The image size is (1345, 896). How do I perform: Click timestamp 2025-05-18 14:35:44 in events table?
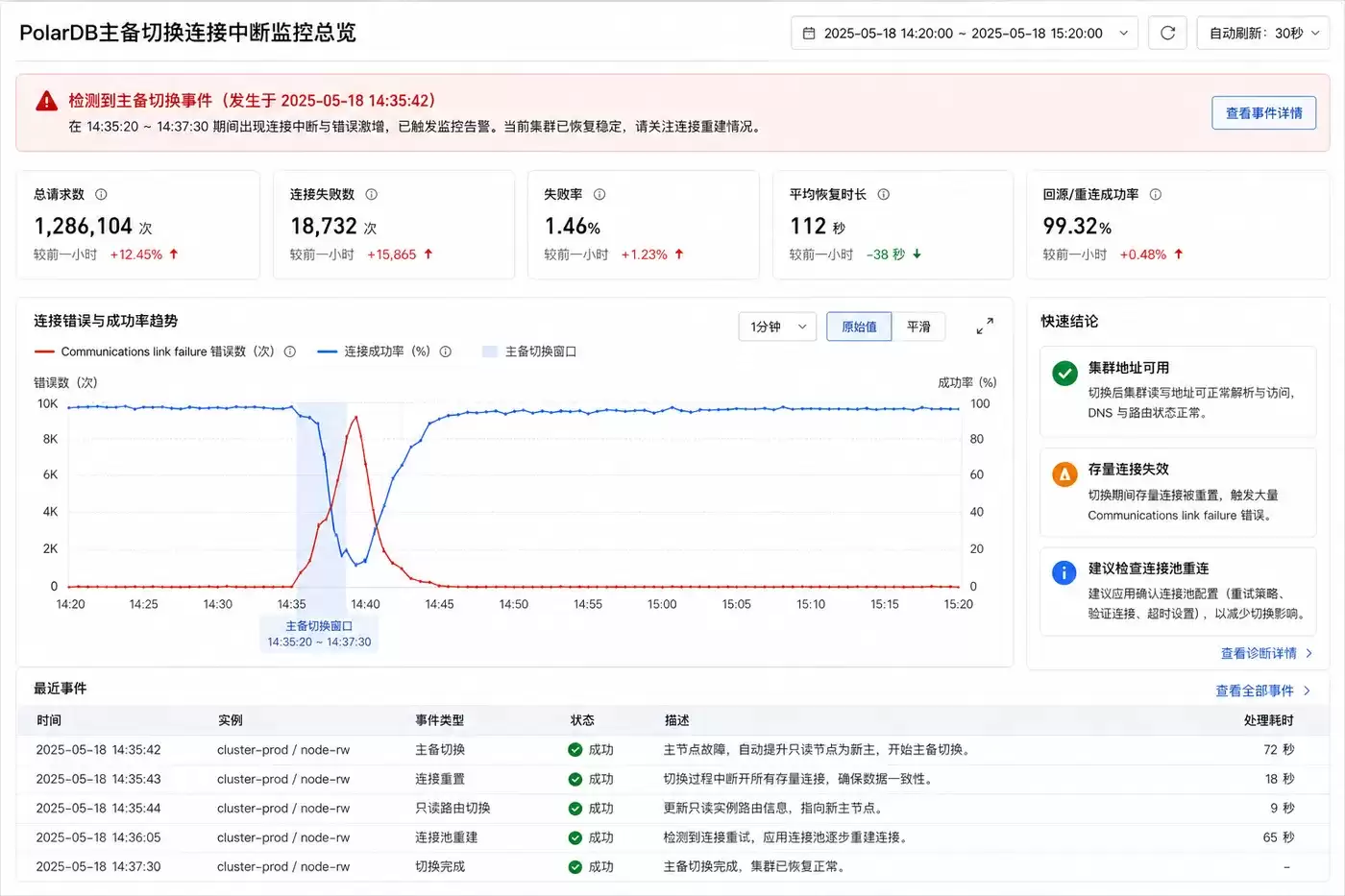click(99, 809)
